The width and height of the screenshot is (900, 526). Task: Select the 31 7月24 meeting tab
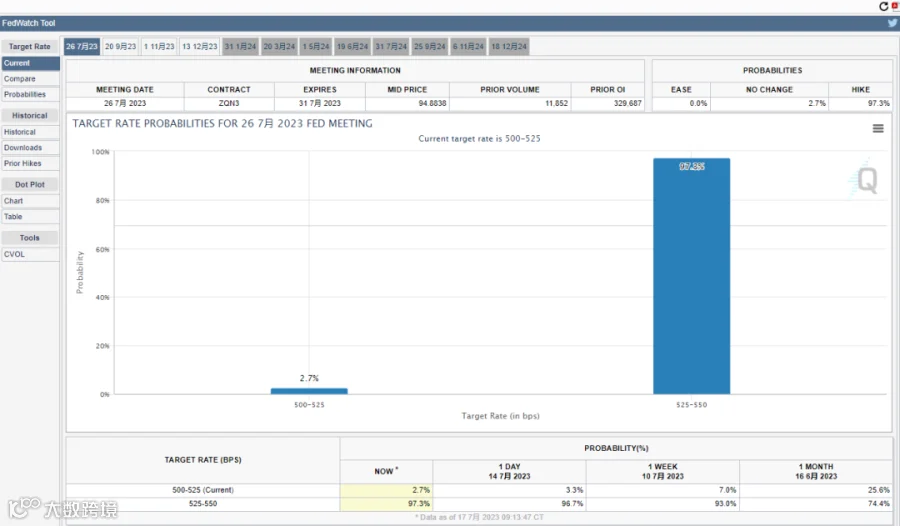(391, 47)
